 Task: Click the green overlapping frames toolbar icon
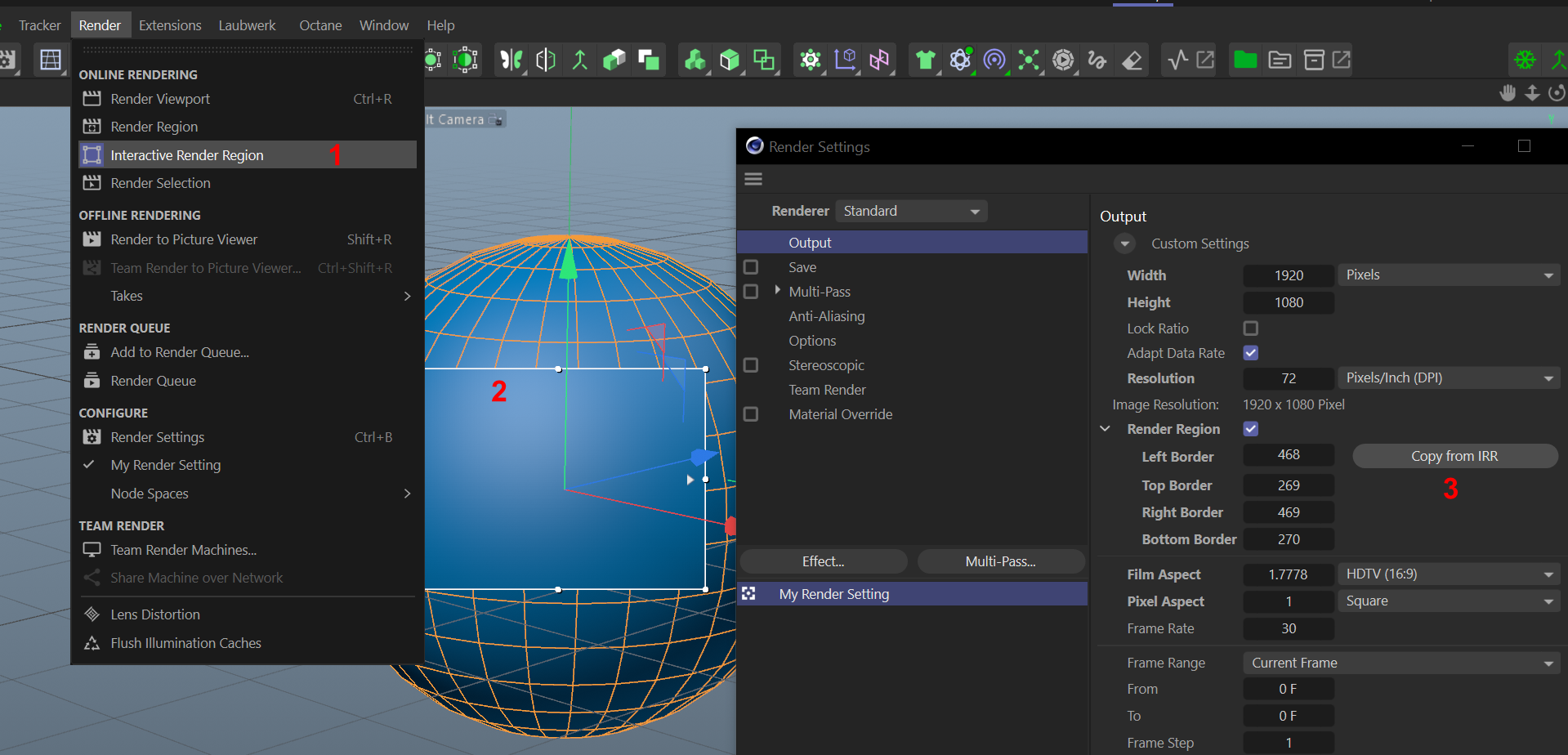coord(764,60)
